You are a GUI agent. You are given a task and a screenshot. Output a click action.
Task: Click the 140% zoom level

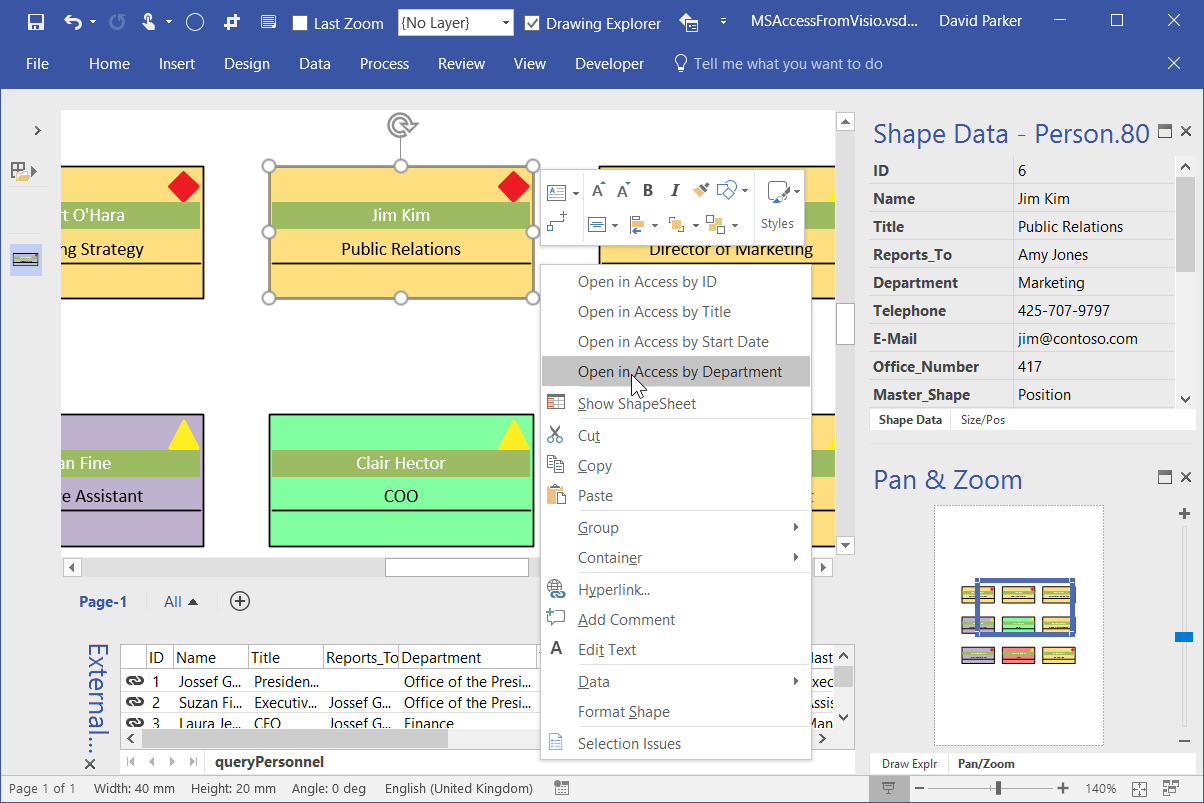click(x=1100, y=788)
